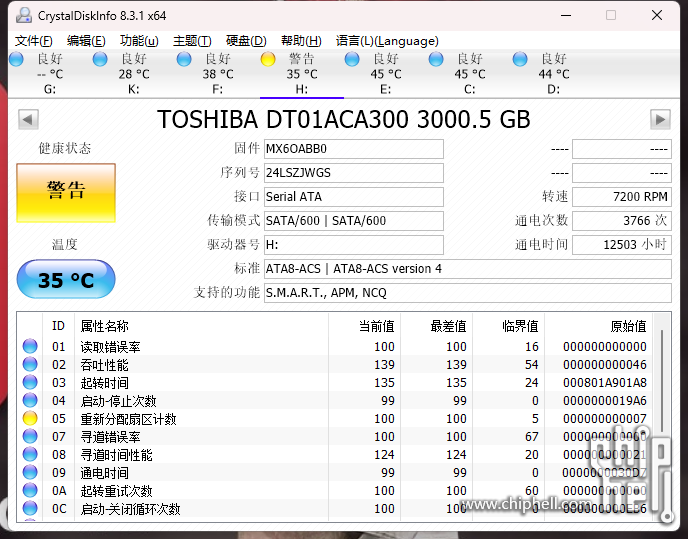Select the 读取错误率 attribute name
This screenshot has height=539, width=688.
111,347
